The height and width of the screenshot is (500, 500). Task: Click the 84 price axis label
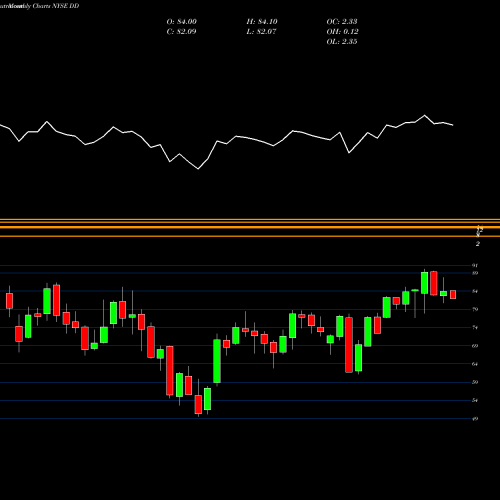click(475, 291)
